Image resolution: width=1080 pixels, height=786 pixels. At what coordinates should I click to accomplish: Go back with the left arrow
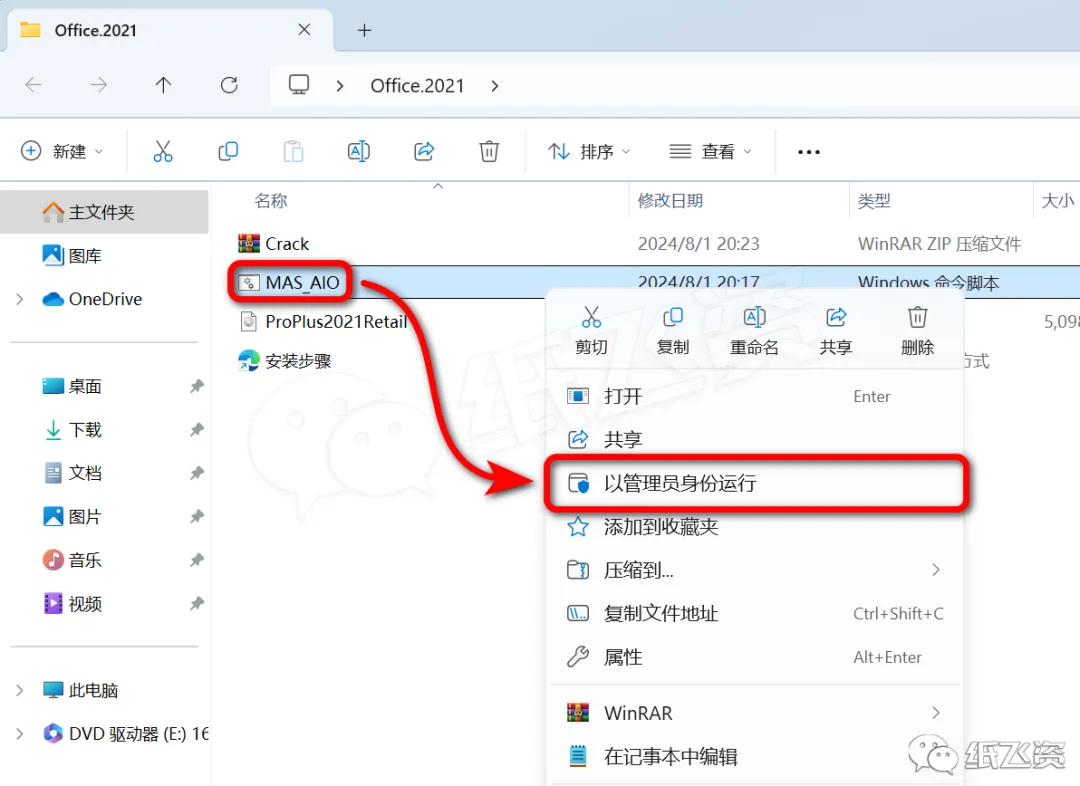pyautogui.click(x=33, y=85)
